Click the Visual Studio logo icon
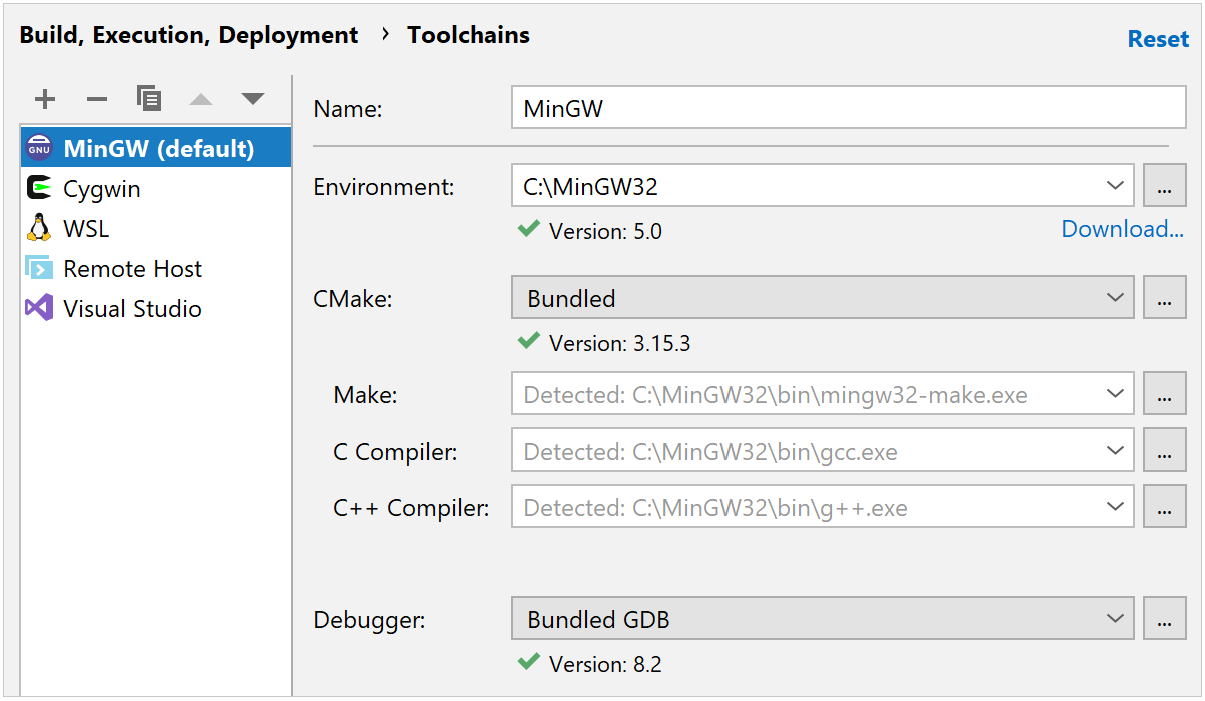The width and height of the screenshot is (1205, 701). pos(39,308)
